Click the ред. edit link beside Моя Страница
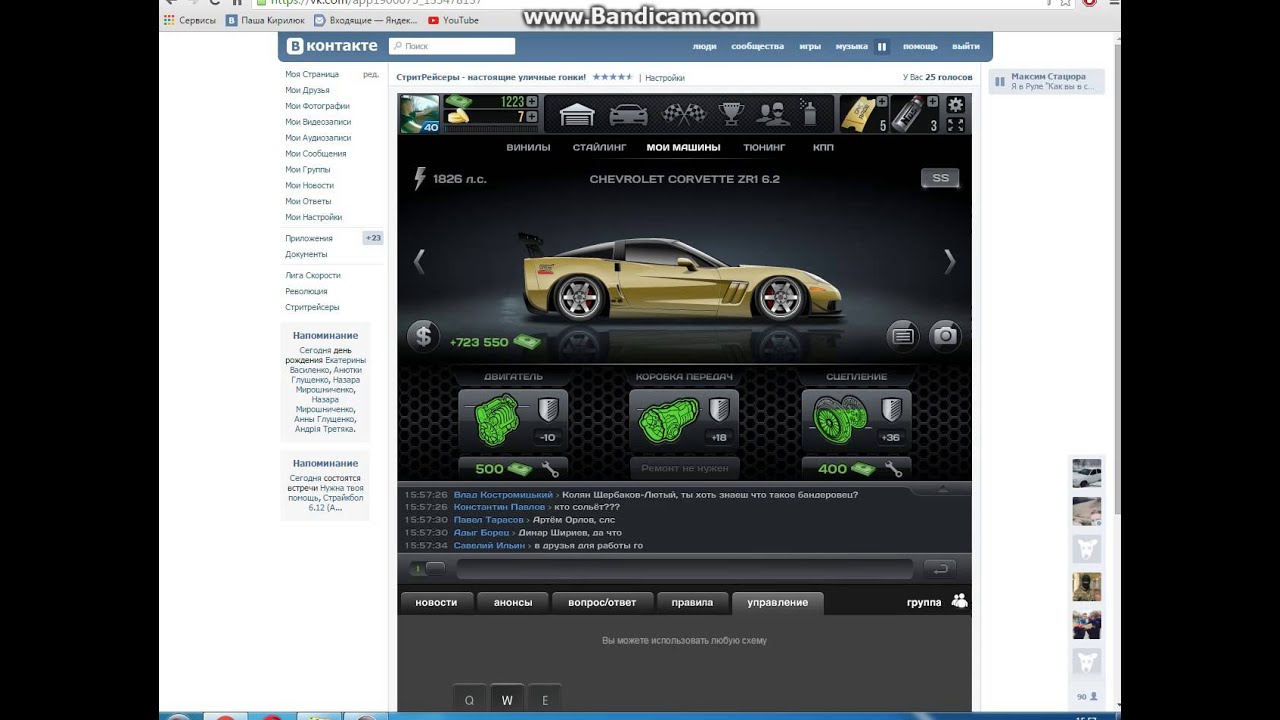Image resolution: width=1280 pixels, height=720 pixels. (371, 74)
